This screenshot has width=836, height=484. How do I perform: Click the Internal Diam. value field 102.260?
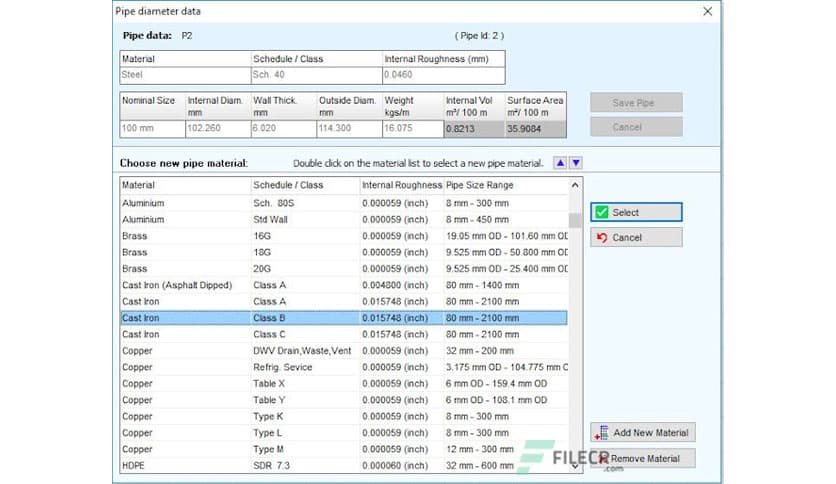(x=216, y=129)
